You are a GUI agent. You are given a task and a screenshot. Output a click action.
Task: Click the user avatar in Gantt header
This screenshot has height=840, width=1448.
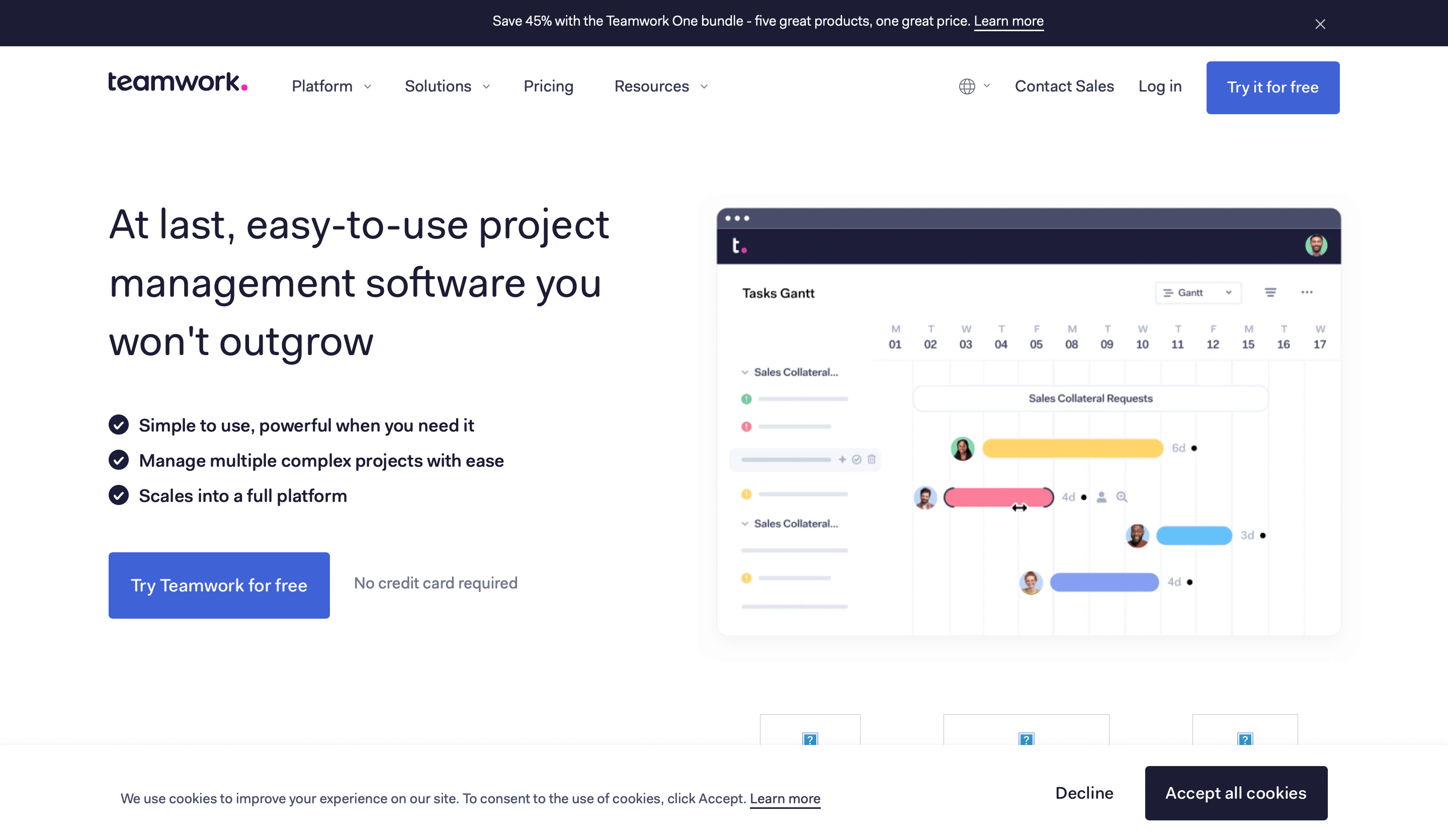click(1316, 245)
